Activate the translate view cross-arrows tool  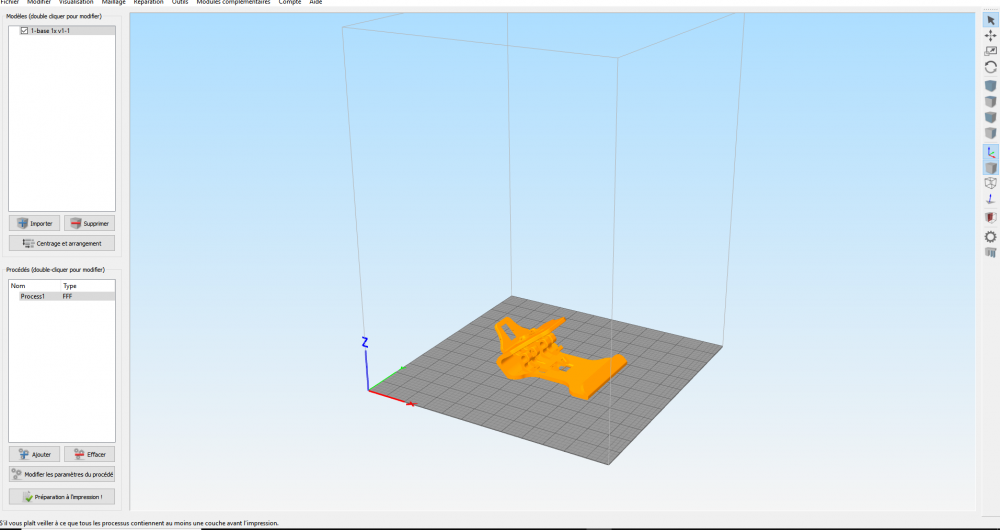pyautogui.click(x=990, y=36)
